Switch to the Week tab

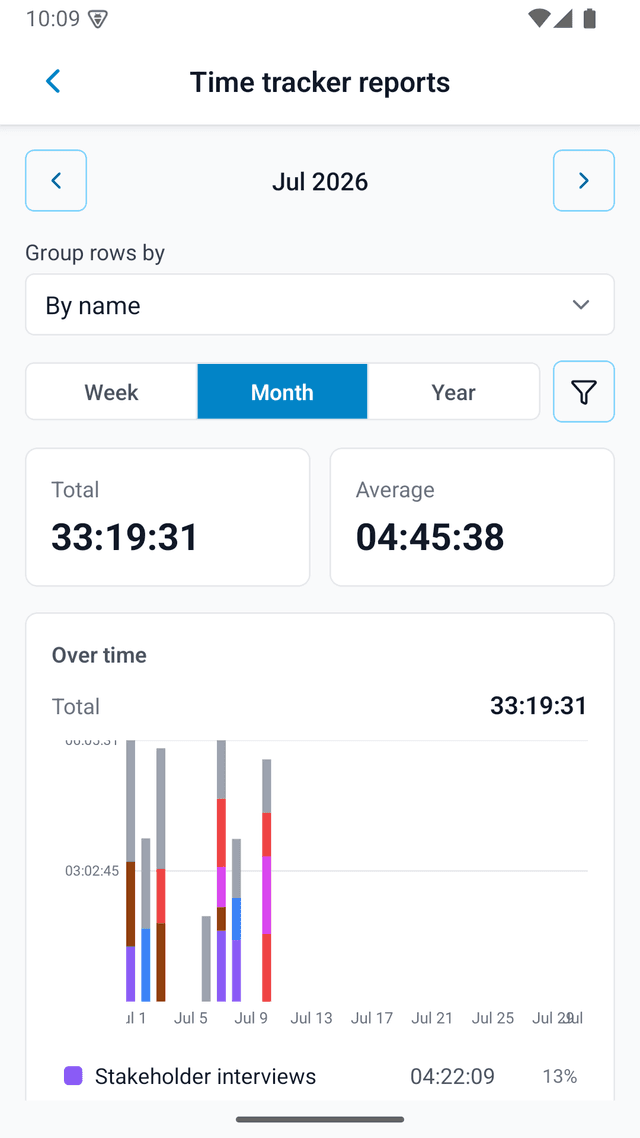[111, 392]
